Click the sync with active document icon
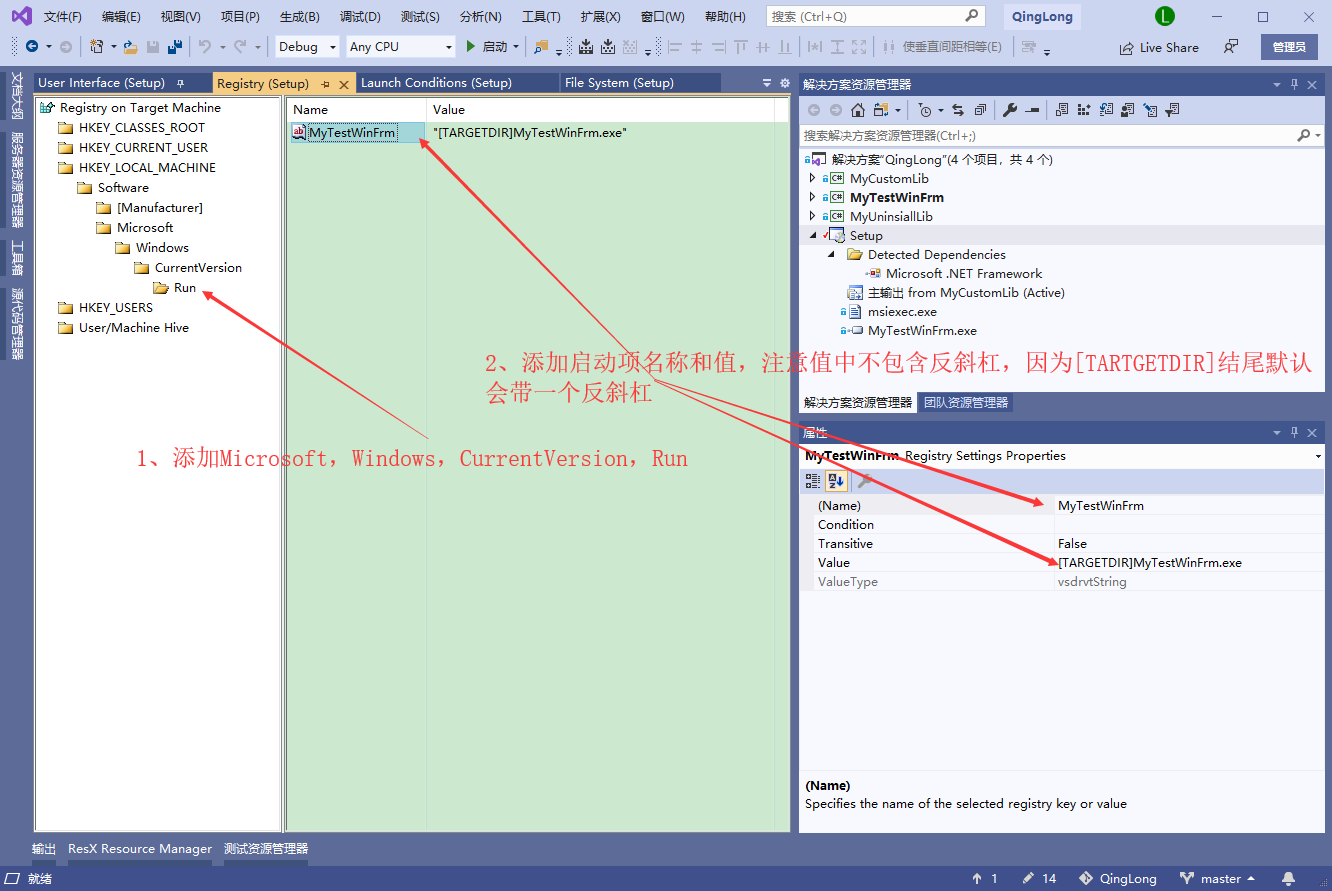Screen dimensions: 1332x891 click(958, 110)
